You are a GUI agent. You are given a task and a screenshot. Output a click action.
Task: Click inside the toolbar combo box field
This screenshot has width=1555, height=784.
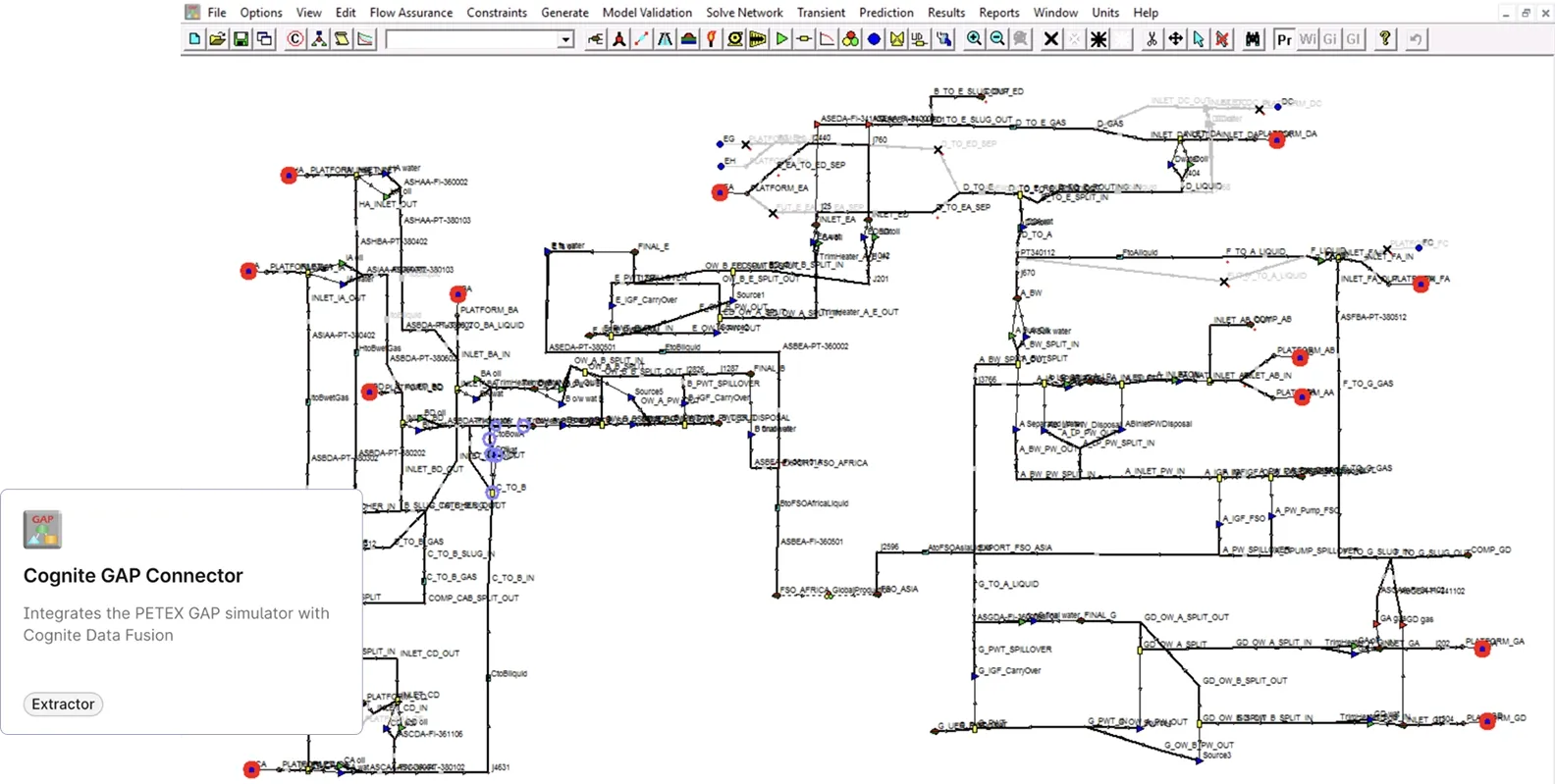click(471, 40)
